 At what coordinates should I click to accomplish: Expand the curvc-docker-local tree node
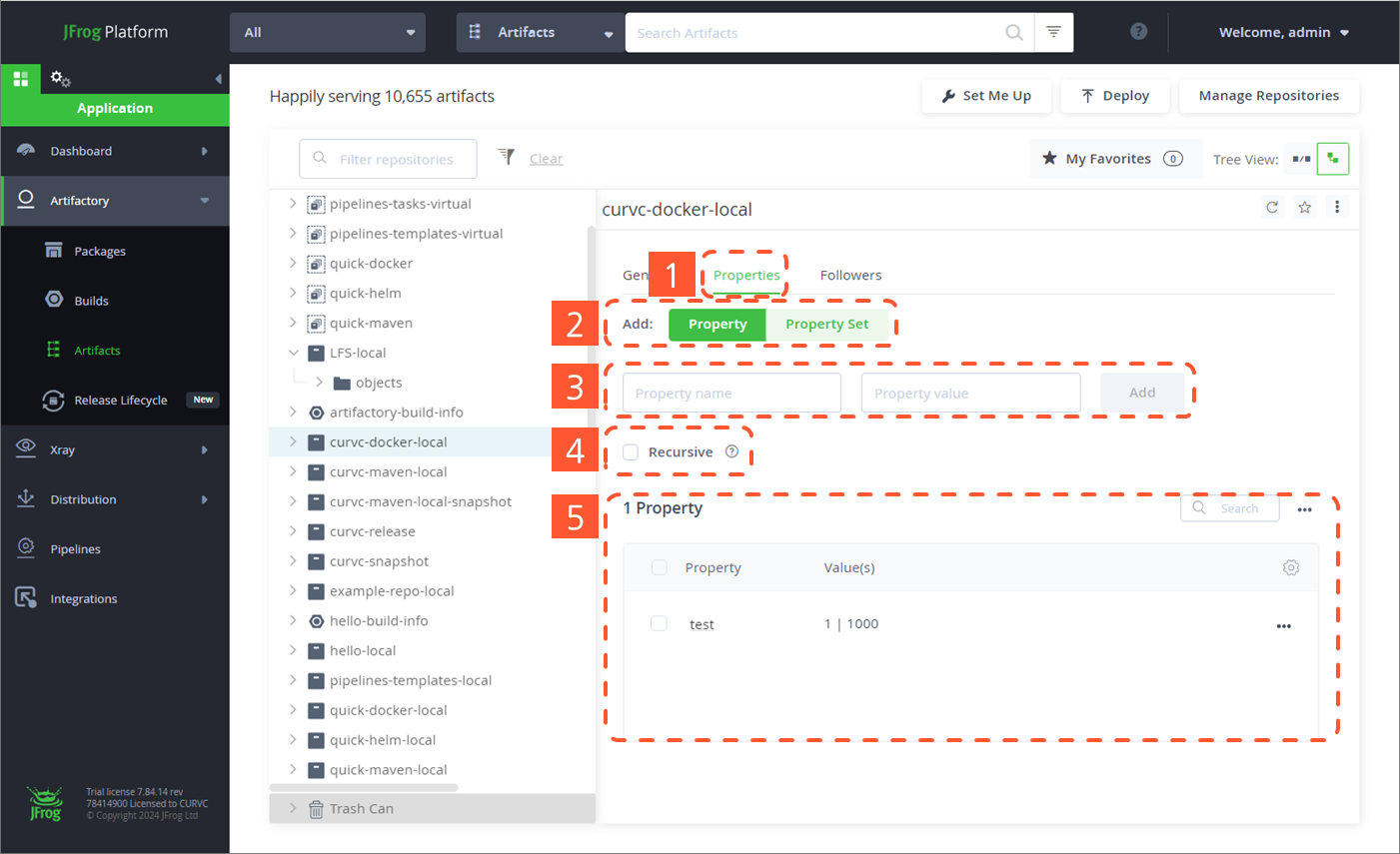pos(293,441)
